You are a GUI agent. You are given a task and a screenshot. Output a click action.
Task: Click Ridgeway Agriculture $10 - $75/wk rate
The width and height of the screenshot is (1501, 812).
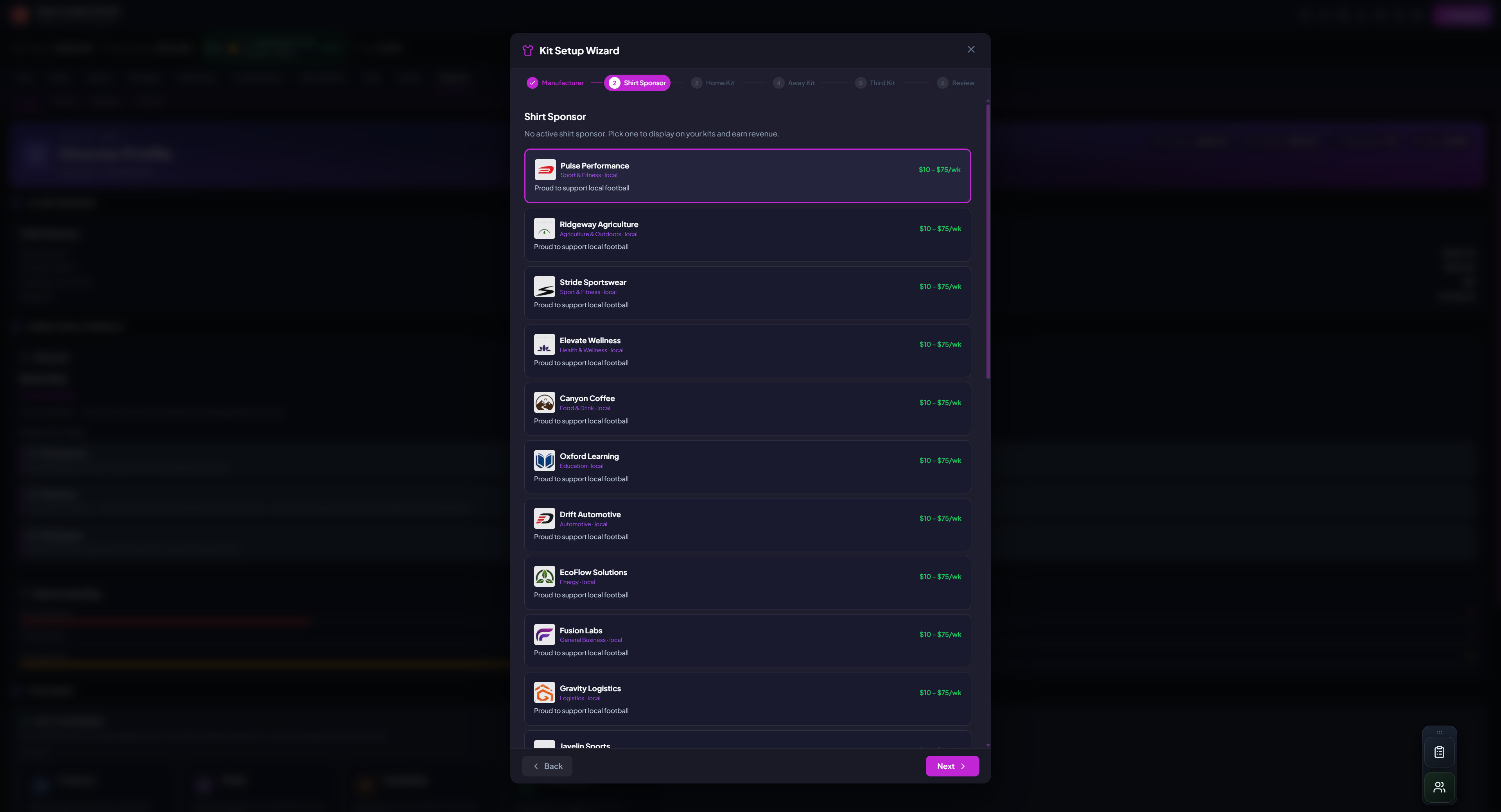coord(940,228)
